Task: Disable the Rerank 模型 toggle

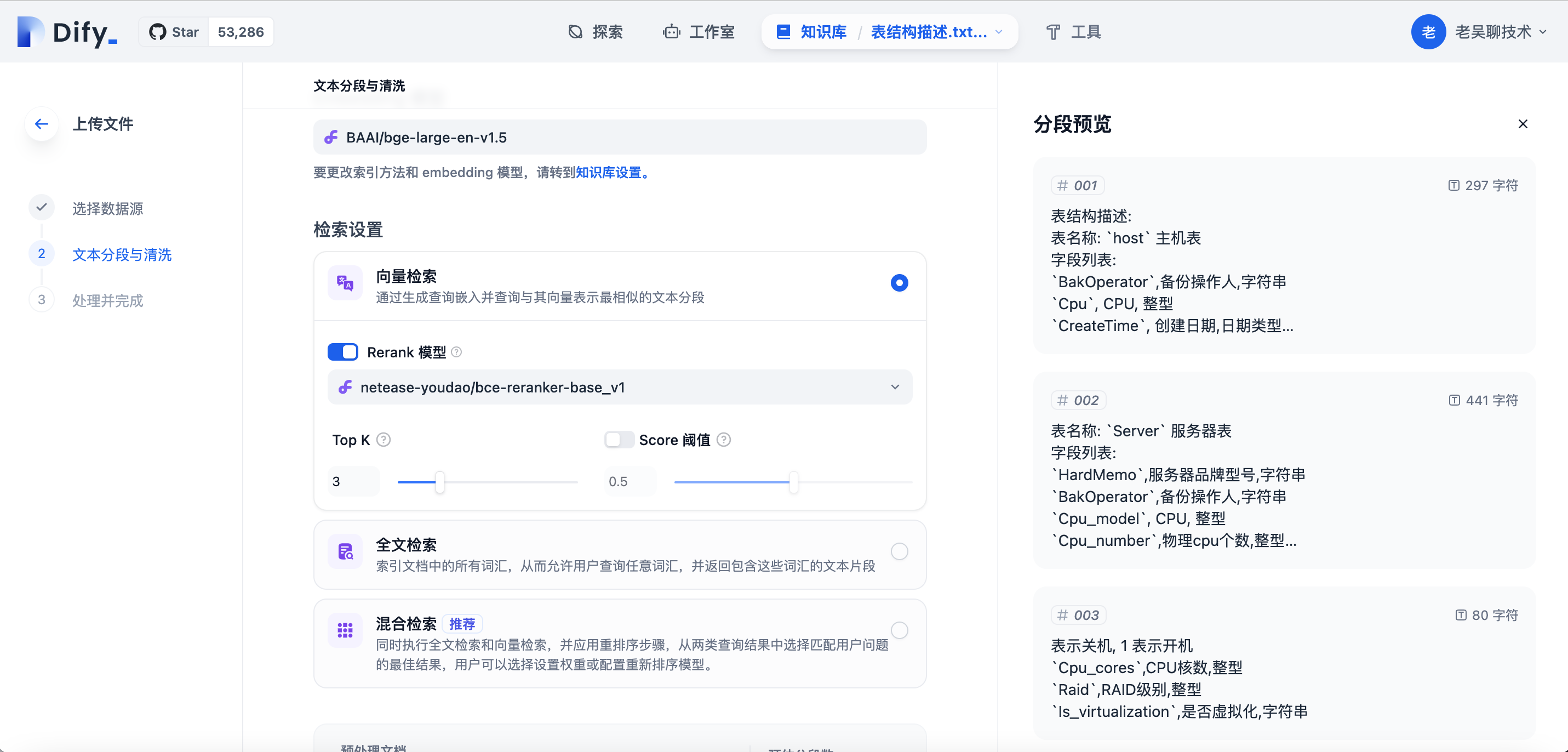Action: pyautogui.click(x=343, y=352)
